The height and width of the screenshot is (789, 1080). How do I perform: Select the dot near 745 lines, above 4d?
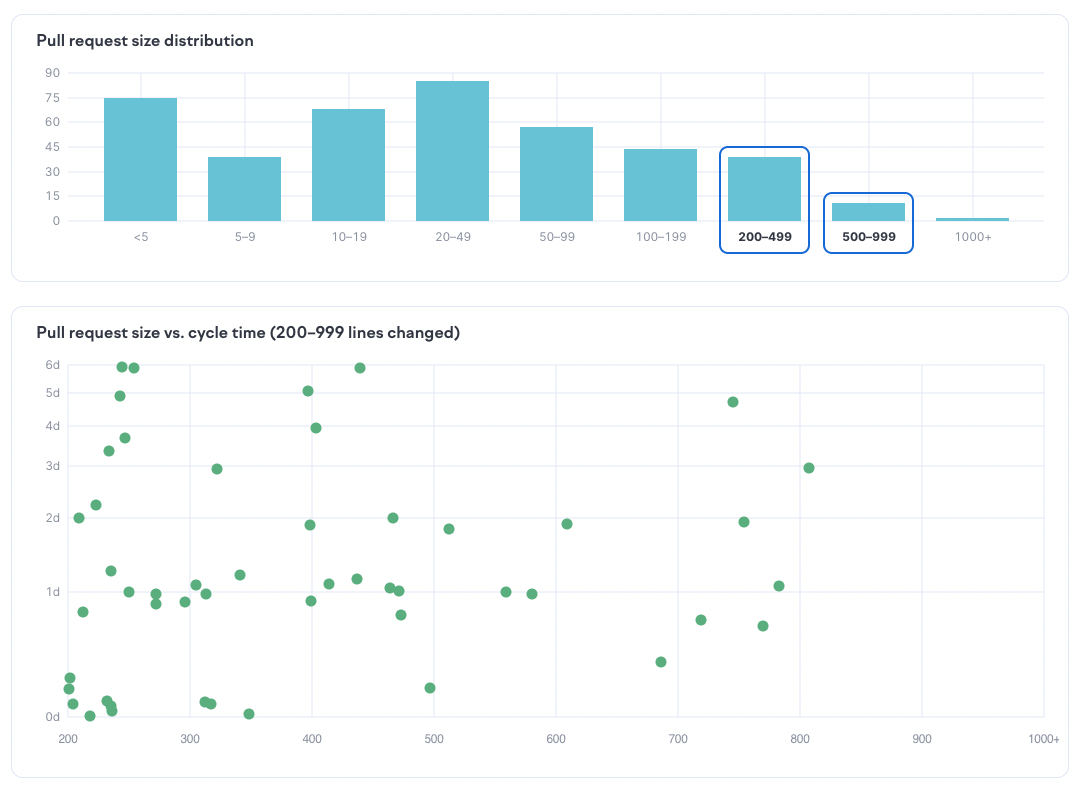[x=733, y=402]
